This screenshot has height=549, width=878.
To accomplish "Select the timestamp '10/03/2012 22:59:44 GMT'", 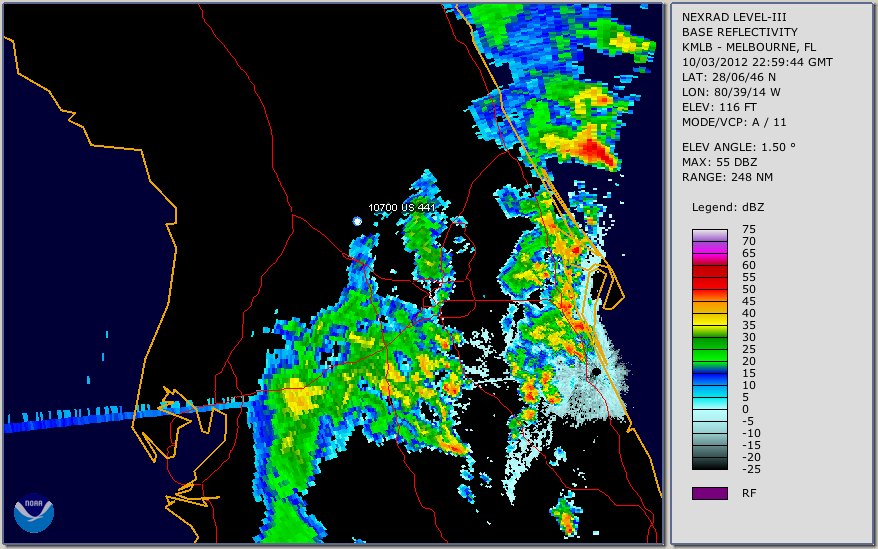I will [757, 62].
